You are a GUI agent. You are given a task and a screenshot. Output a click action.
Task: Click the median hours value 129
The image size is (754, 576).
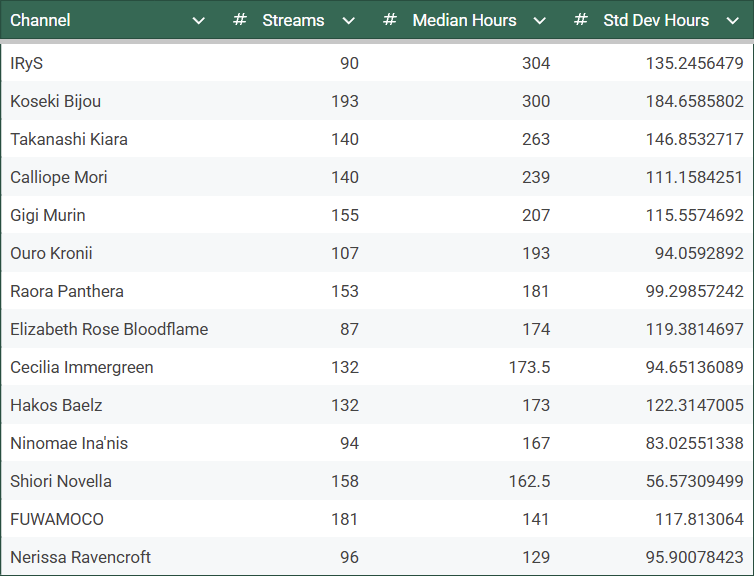[x=536, y=557]
